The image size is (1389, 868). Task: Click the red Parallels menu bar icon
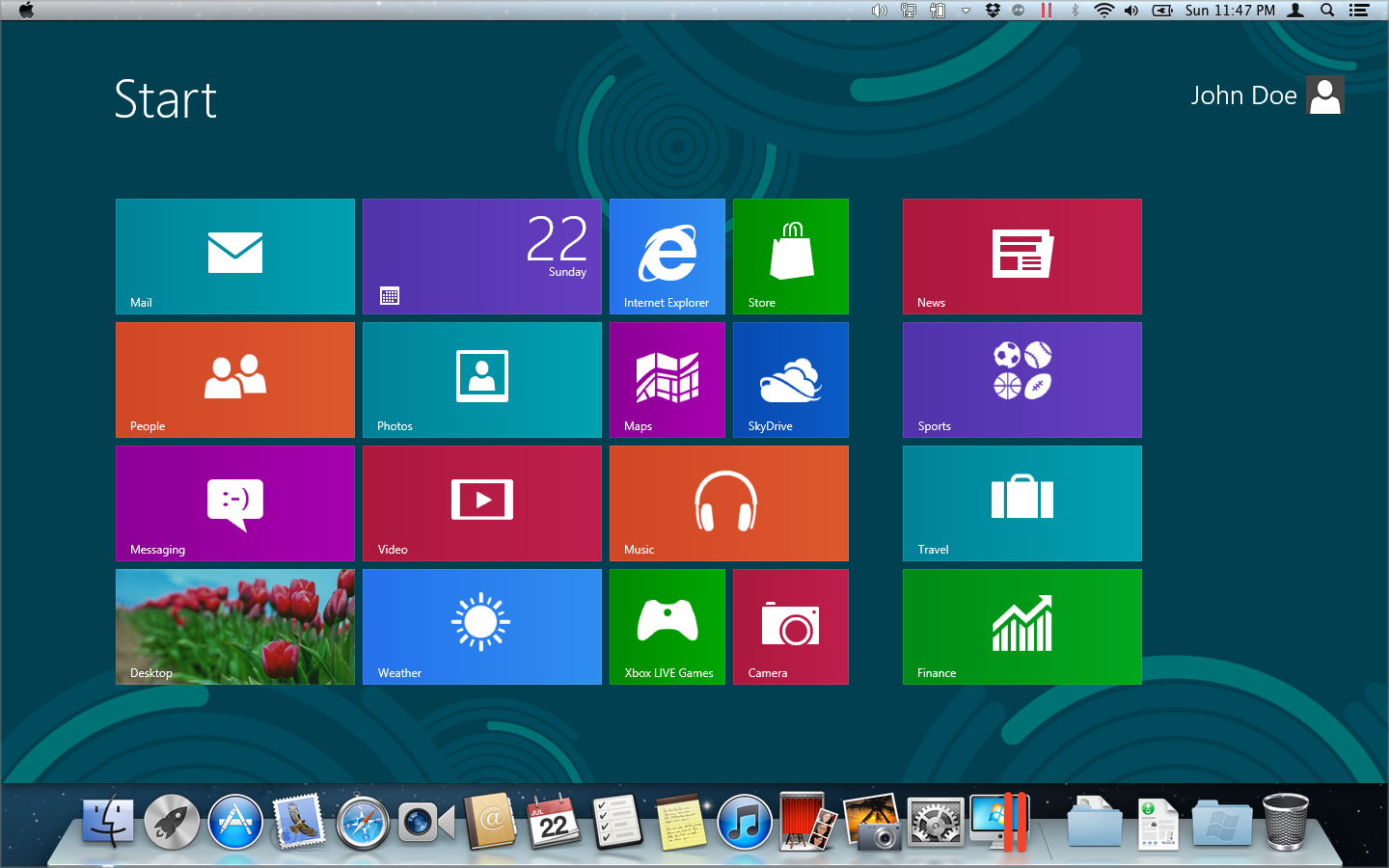(x=1047, y=11)
